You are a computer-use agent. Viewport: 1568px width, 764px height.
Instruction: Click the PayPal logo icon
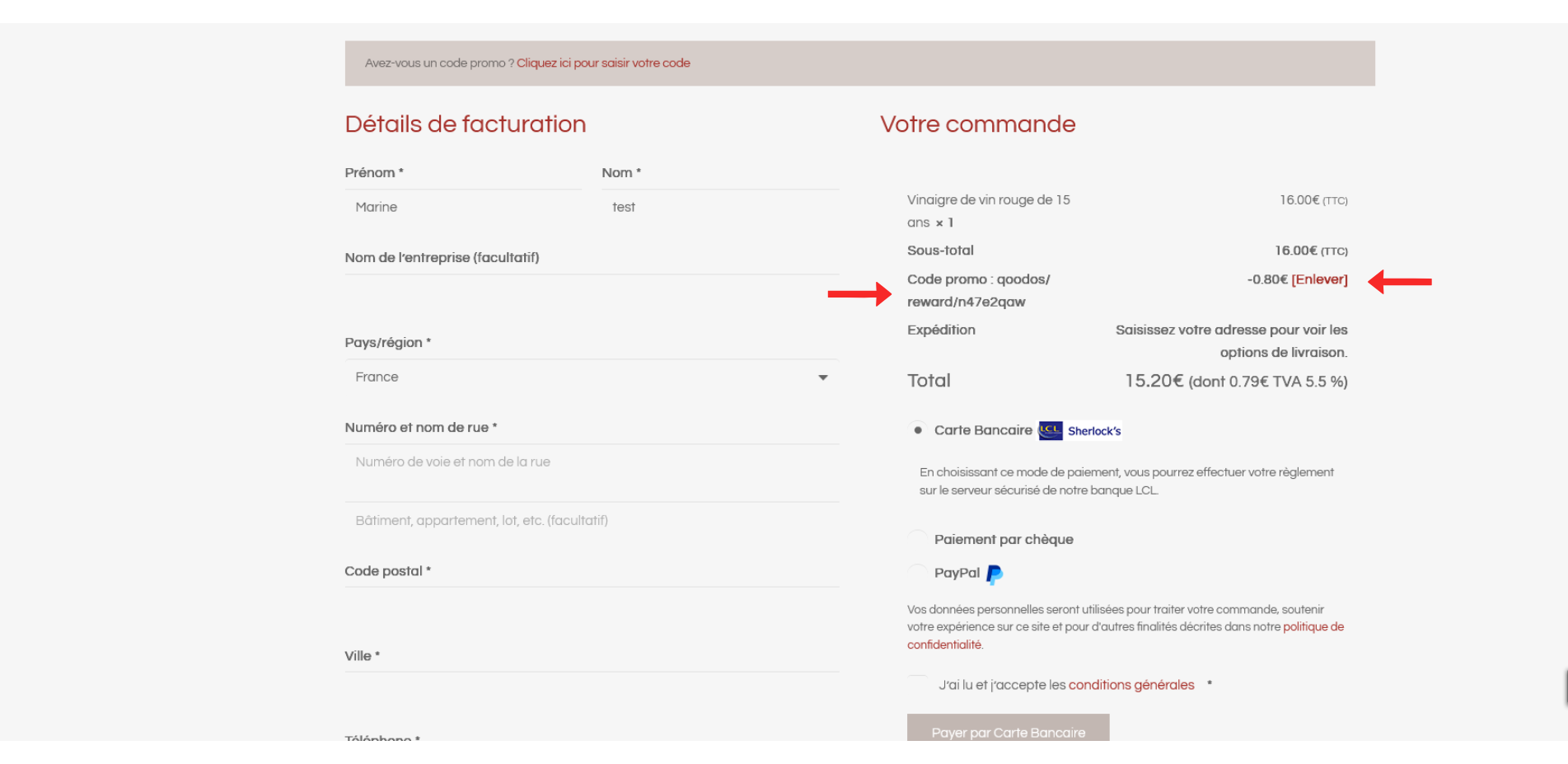point(995,574)
